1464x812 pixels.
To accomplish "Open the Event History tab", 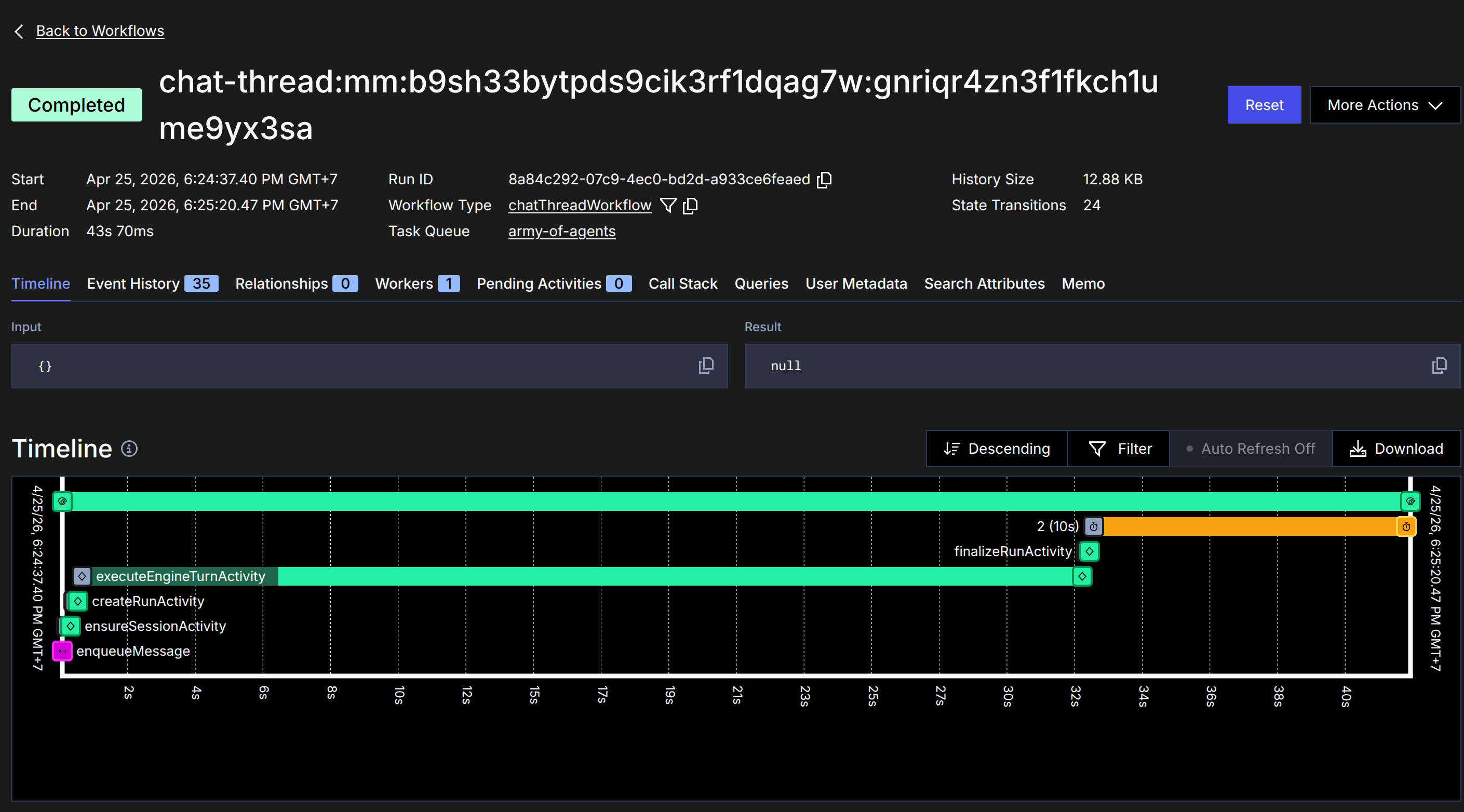I will click(x=152, y=283).
